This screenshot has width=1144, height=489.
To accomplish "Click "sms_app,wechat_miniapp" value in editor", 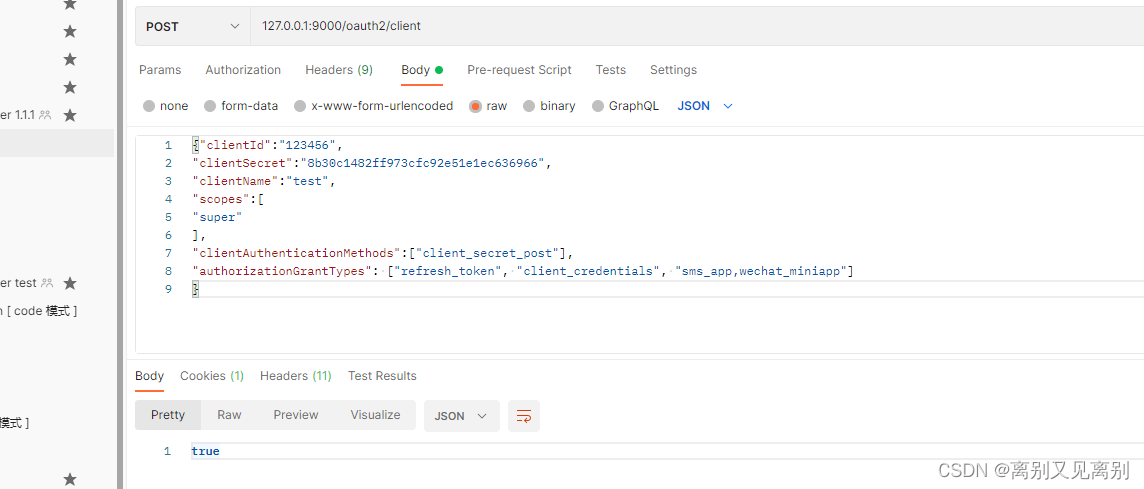I will 761,272.
